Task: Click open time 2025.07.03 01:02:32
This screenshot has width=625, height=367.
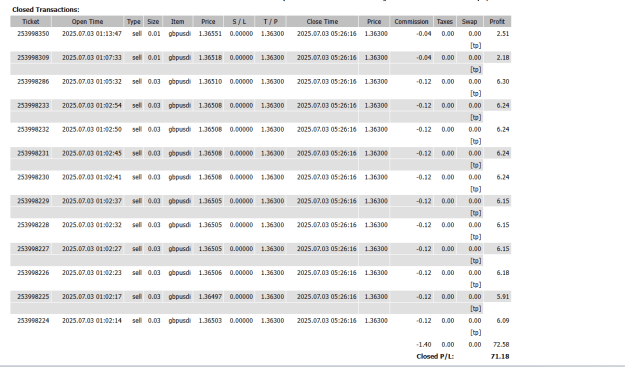Action: [92, 225]
